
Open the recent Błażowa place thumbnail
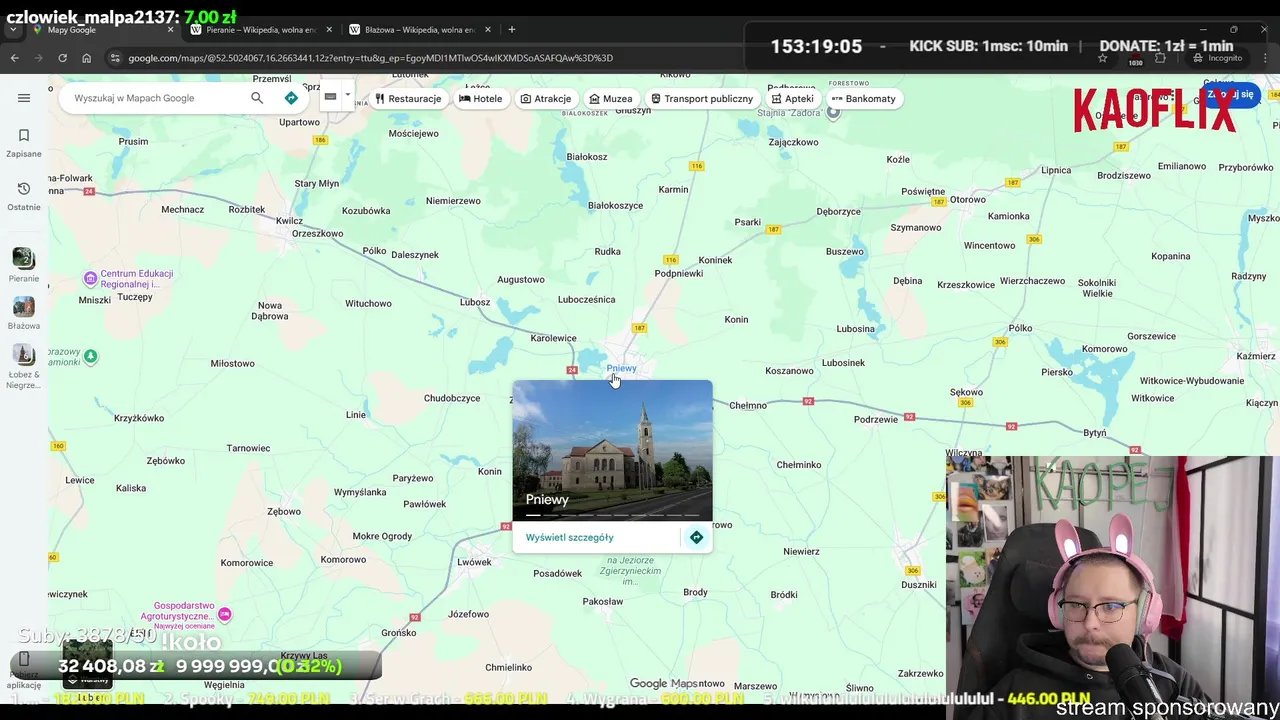pyautogui.click(x=23, y=306)
